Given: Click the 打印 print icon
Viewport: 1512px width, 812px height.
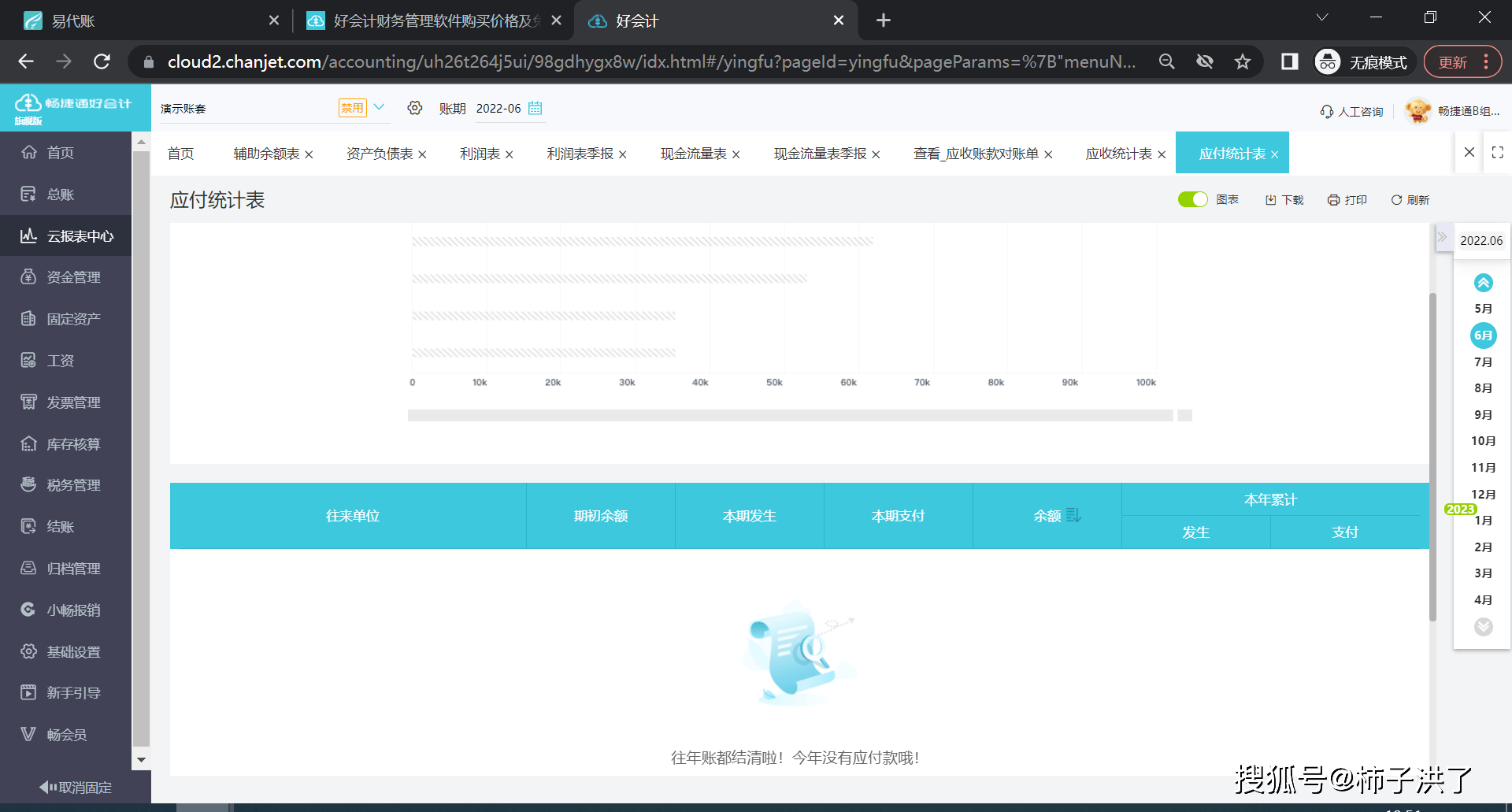Looking at the screenshot, I should click(1347, 199).
